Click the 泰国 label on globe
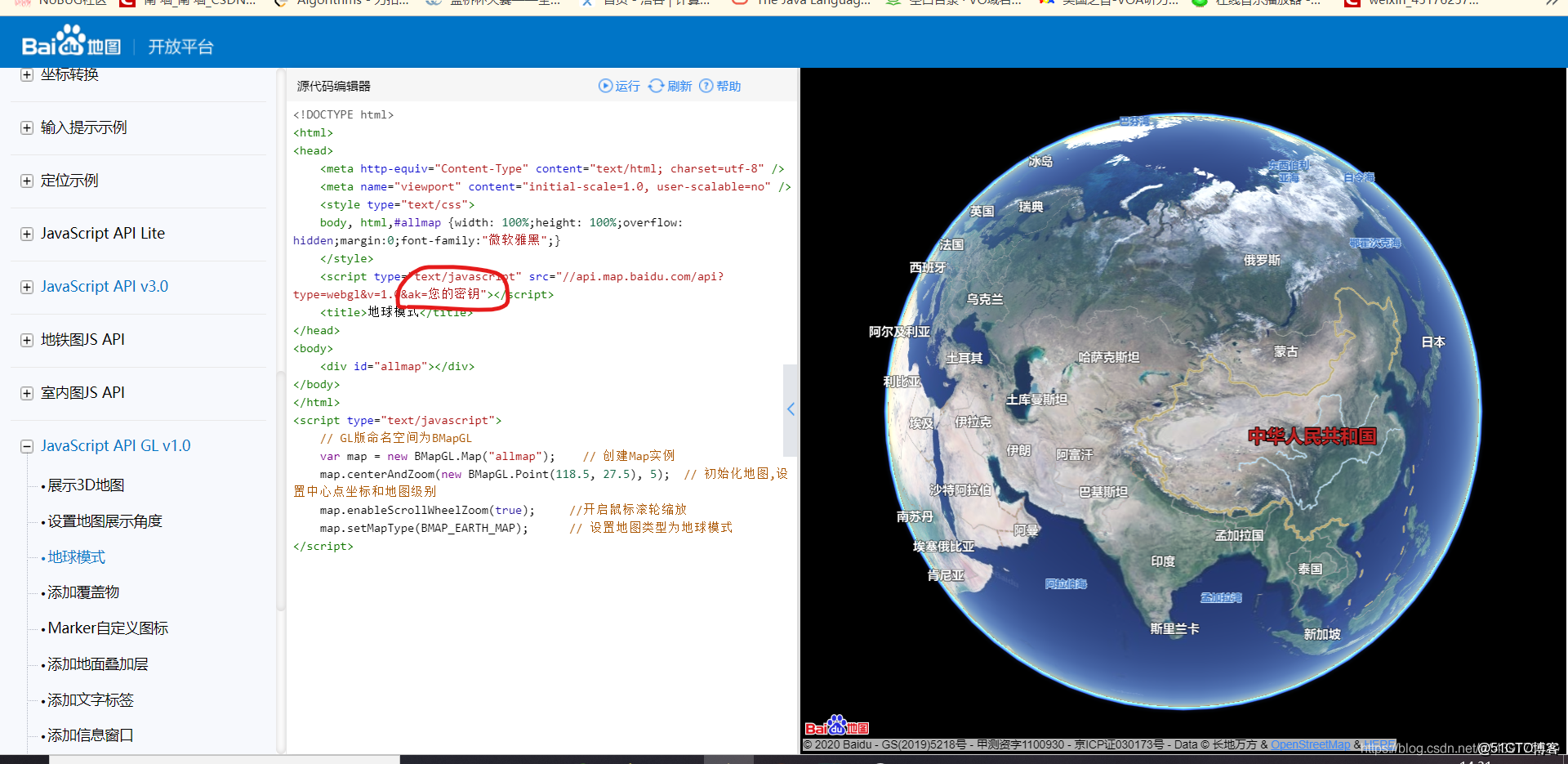Viewport: 1568px width, 764px height. (1310, 569)
